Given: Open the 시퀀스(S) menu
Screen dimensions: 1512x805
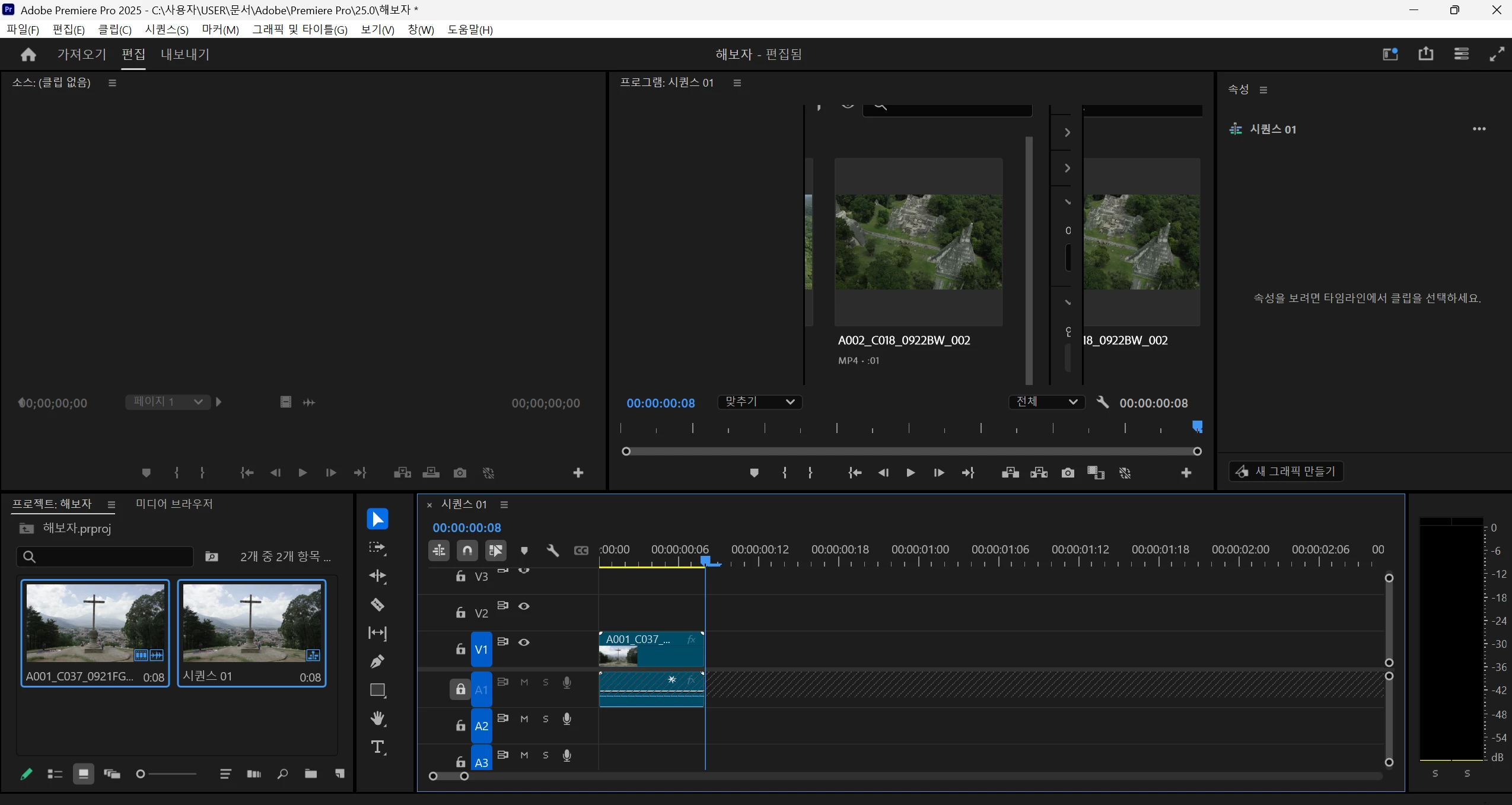Looking at the screenshot, I should pos(167,30).
